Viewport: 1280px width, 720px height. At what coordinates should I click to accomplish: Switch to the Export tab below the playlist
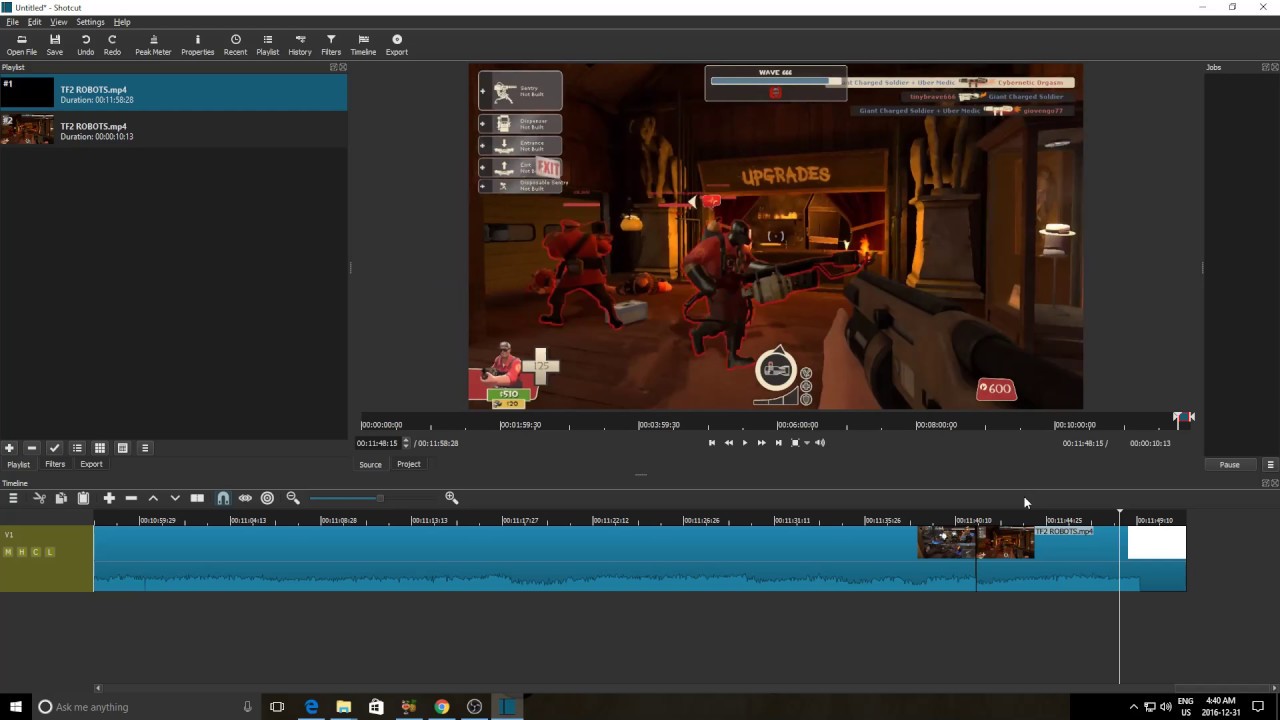91,464
